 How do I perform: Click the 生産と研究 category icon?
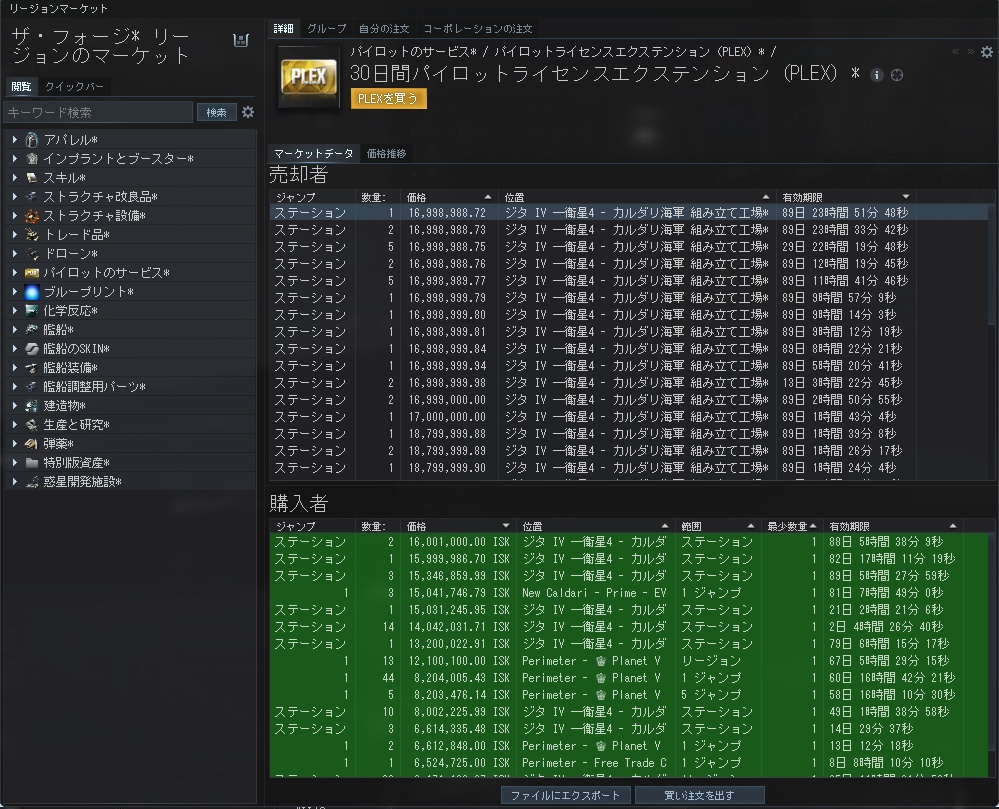32,424
